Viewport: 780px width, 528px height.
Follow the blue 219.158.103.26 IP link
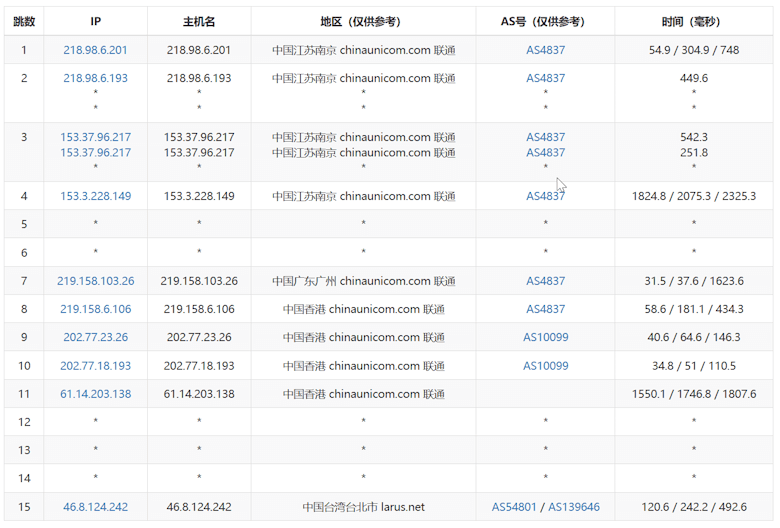[95, 282]
